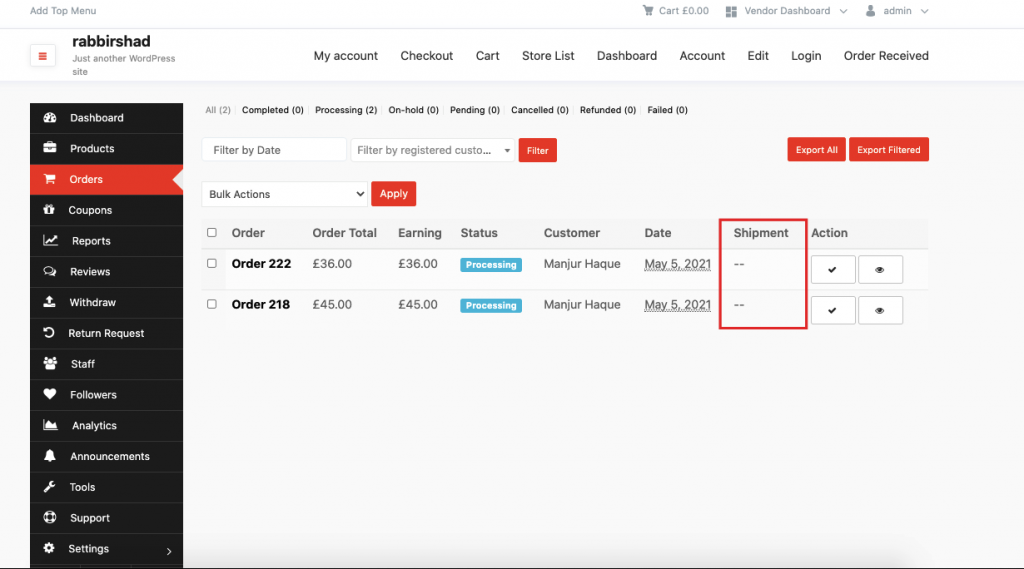Open the Bulk Actions dropdown
1024x569 pixels.
click(x=285, y=194)
